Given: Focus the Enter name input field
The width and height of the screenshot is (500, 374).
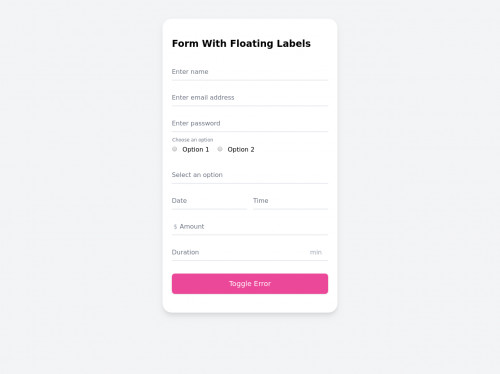Looking at the screenshot, I should pos(250,72).
